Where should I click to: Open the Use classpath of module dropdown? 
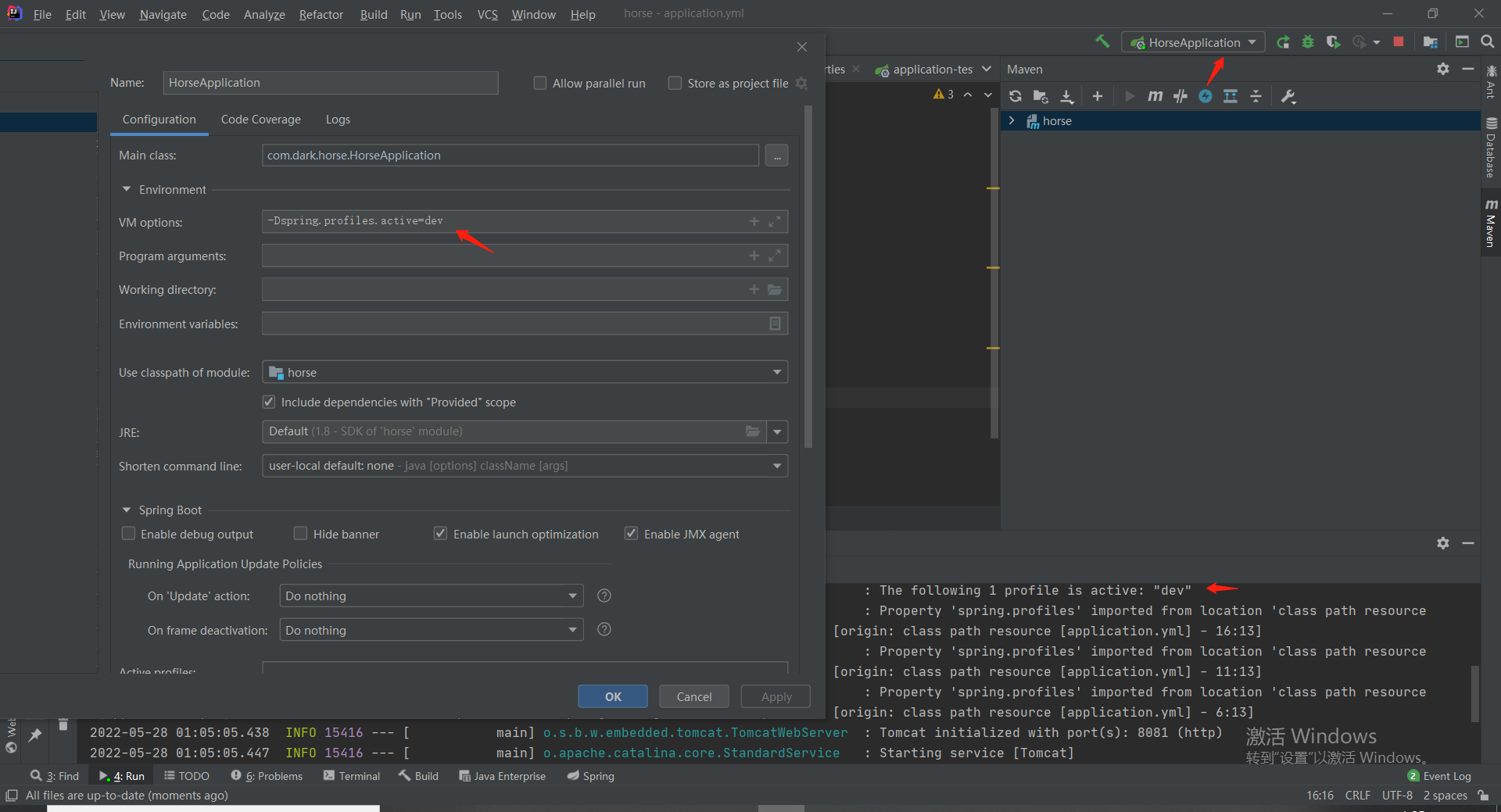(525, 373)
